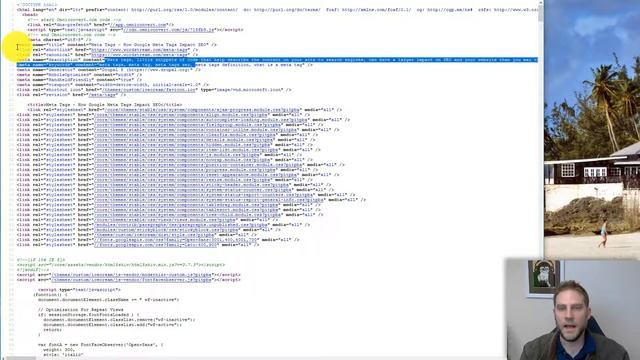Open the nowrap.module.css stylesheet link
The height and width of the screenshot is (360, 640).
pos(182,160)
